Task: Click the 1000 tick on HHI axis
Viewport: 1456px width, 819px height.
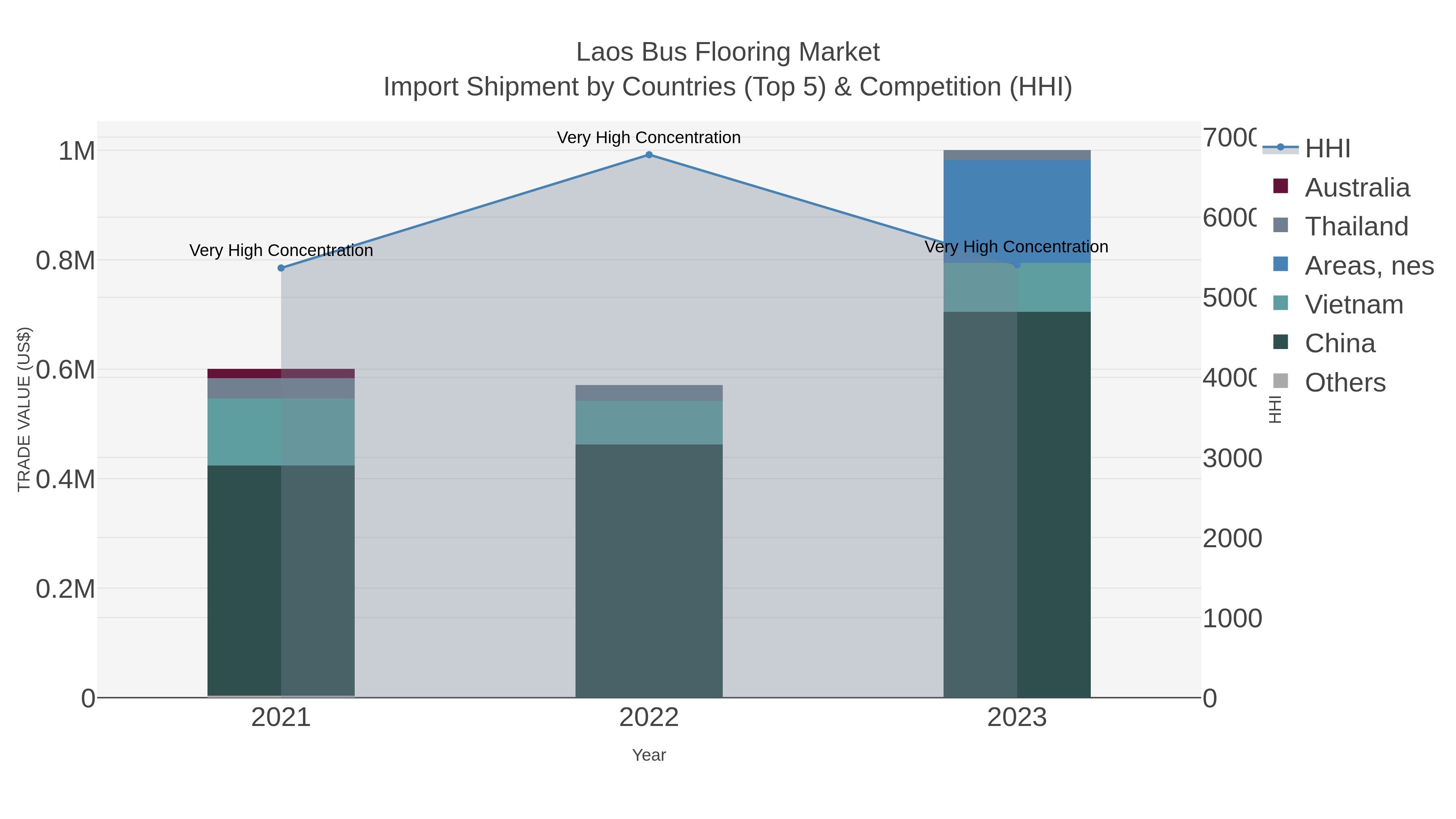Action: click(1232, 618)
